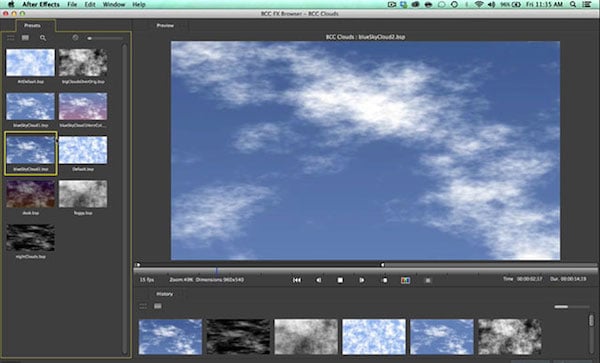Screen dimensions: 600x363
Task: Click the battery status indicator
Action: 510,5
